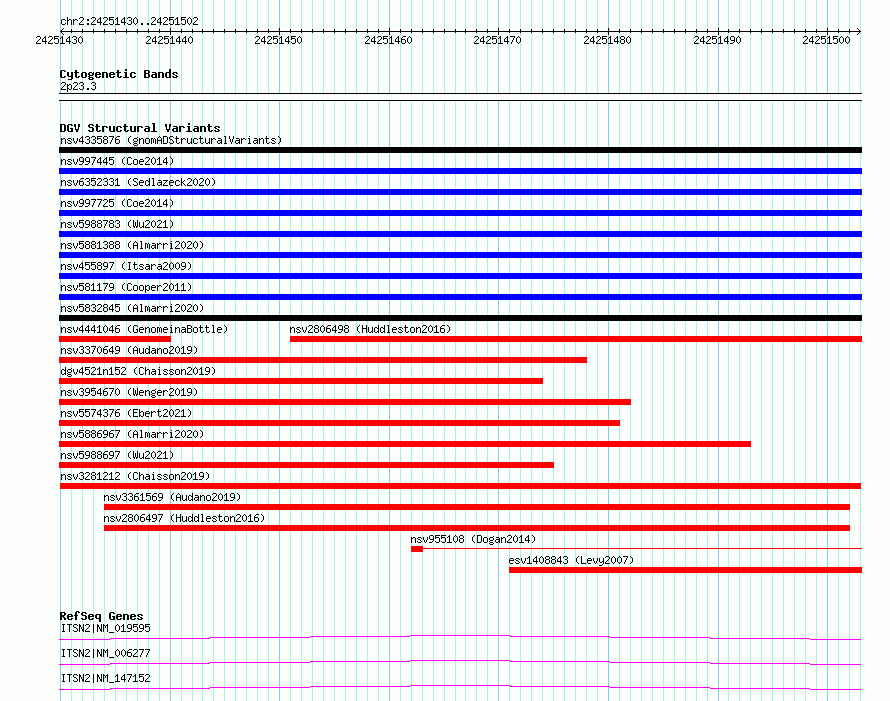Click the blue bar of nsv5988783
Image resolution: width=890 pixels, height=701 pixels.
(460, 234)
